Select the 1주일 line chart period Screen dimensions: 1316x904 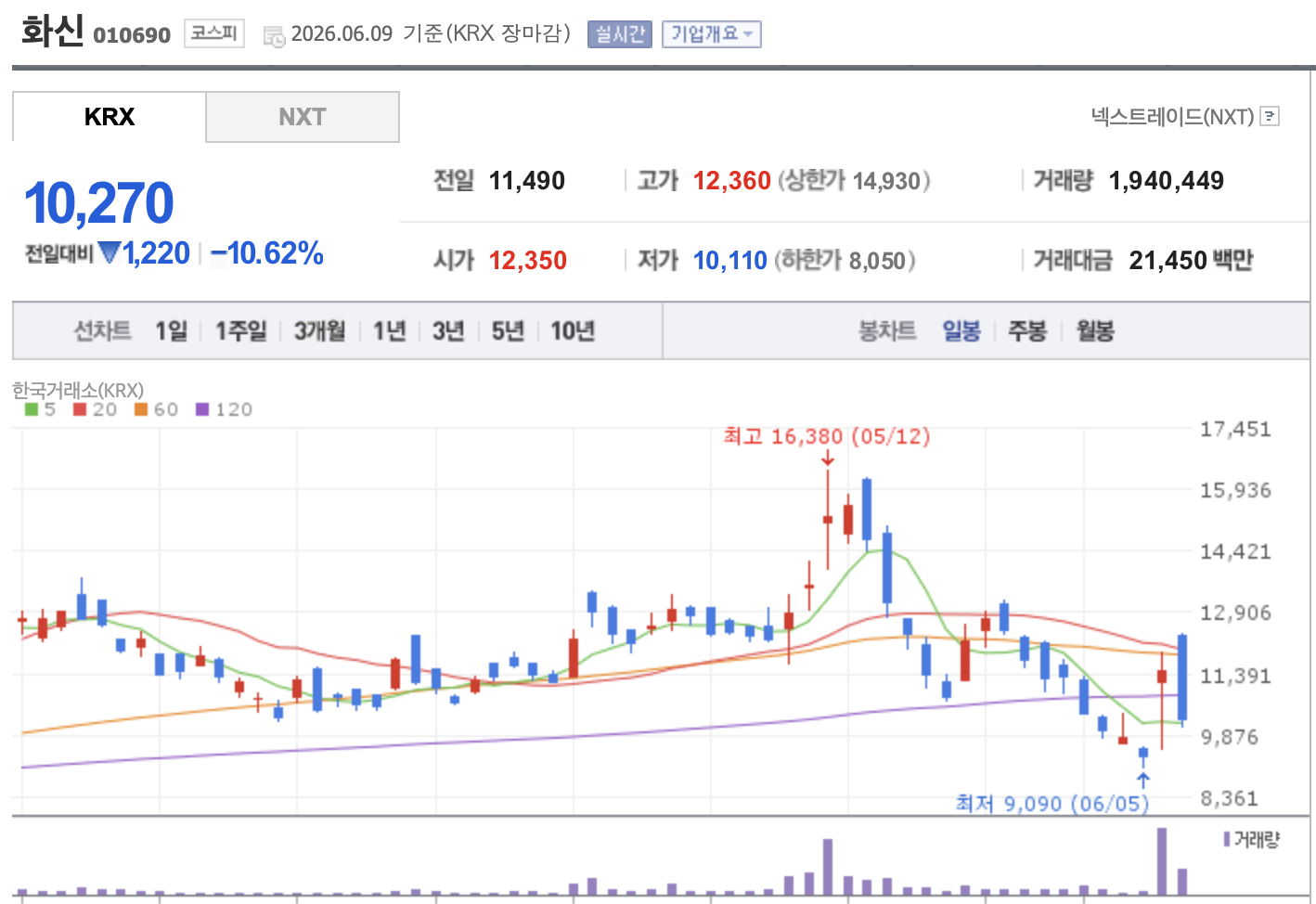pos(241,330)
